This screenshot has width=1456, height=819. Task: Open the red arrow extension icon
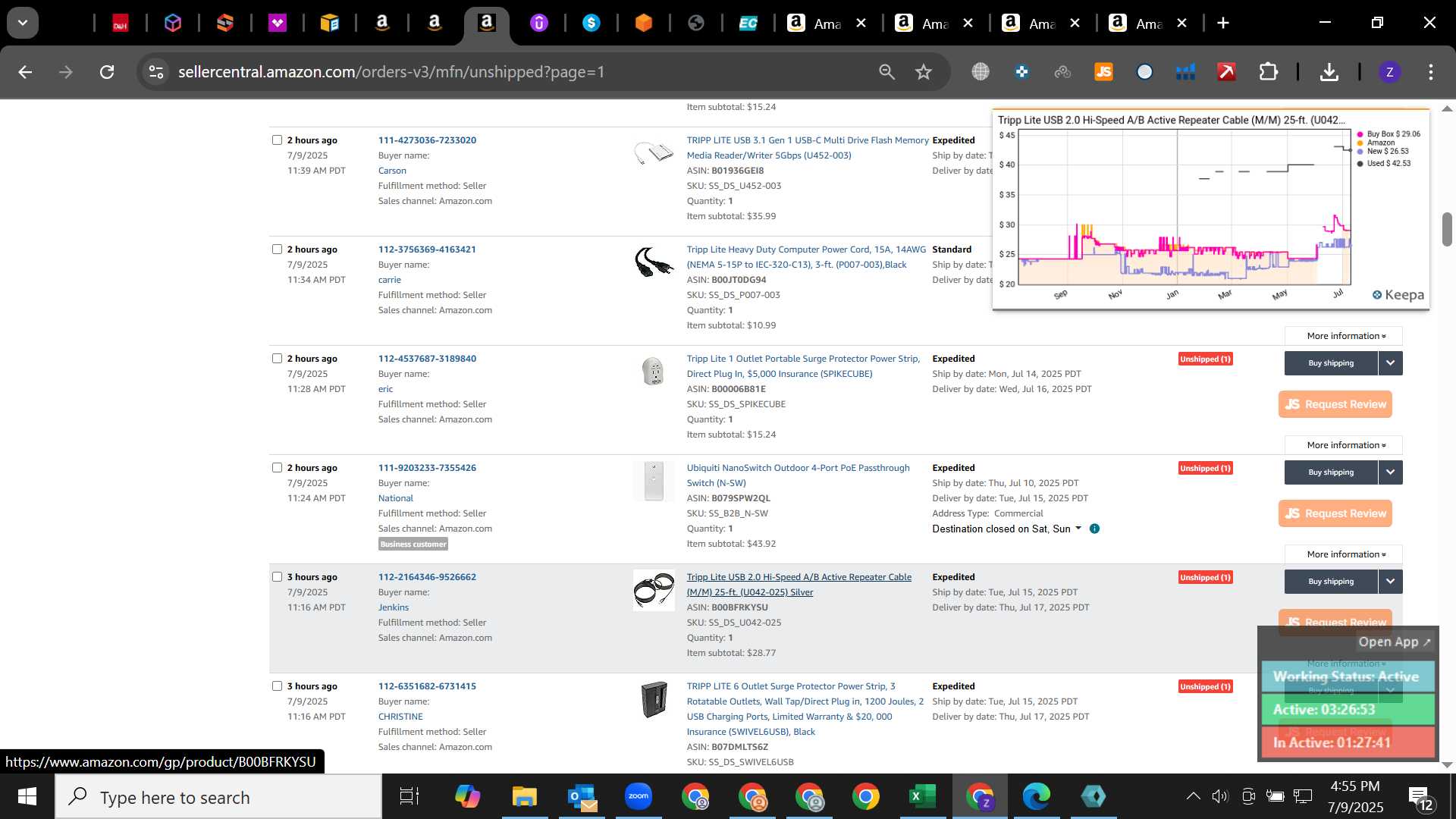[1226, 72]
